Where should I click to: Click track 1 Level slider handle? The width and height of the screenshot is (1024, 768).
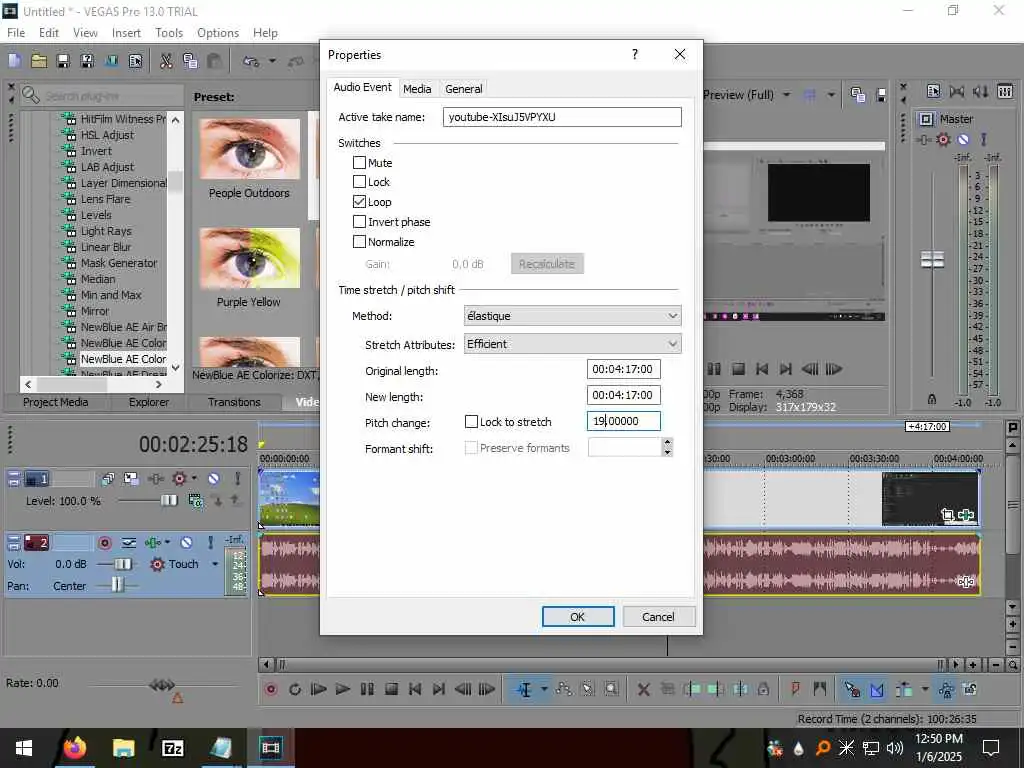168,500
